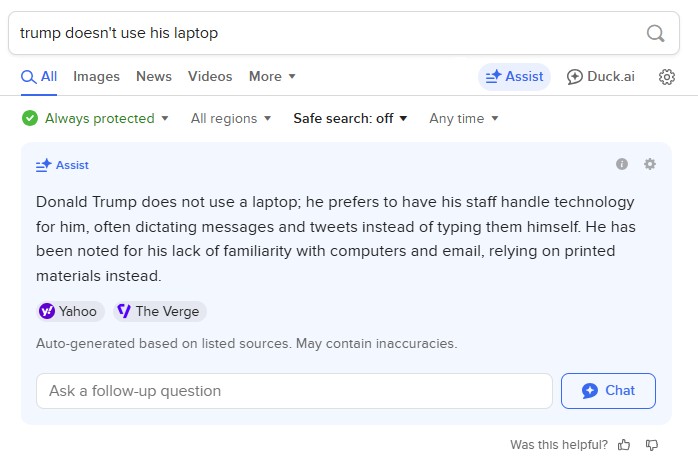Open Duck.ai chat
The width and height of the screenshot is (698, 462).
[601, 77]
